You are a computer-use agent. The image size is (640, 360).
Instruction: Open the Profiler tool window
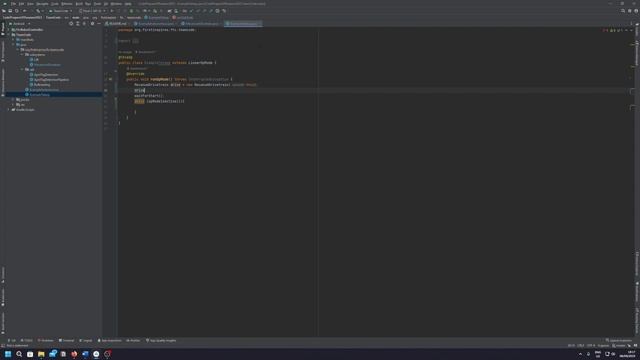133,340
